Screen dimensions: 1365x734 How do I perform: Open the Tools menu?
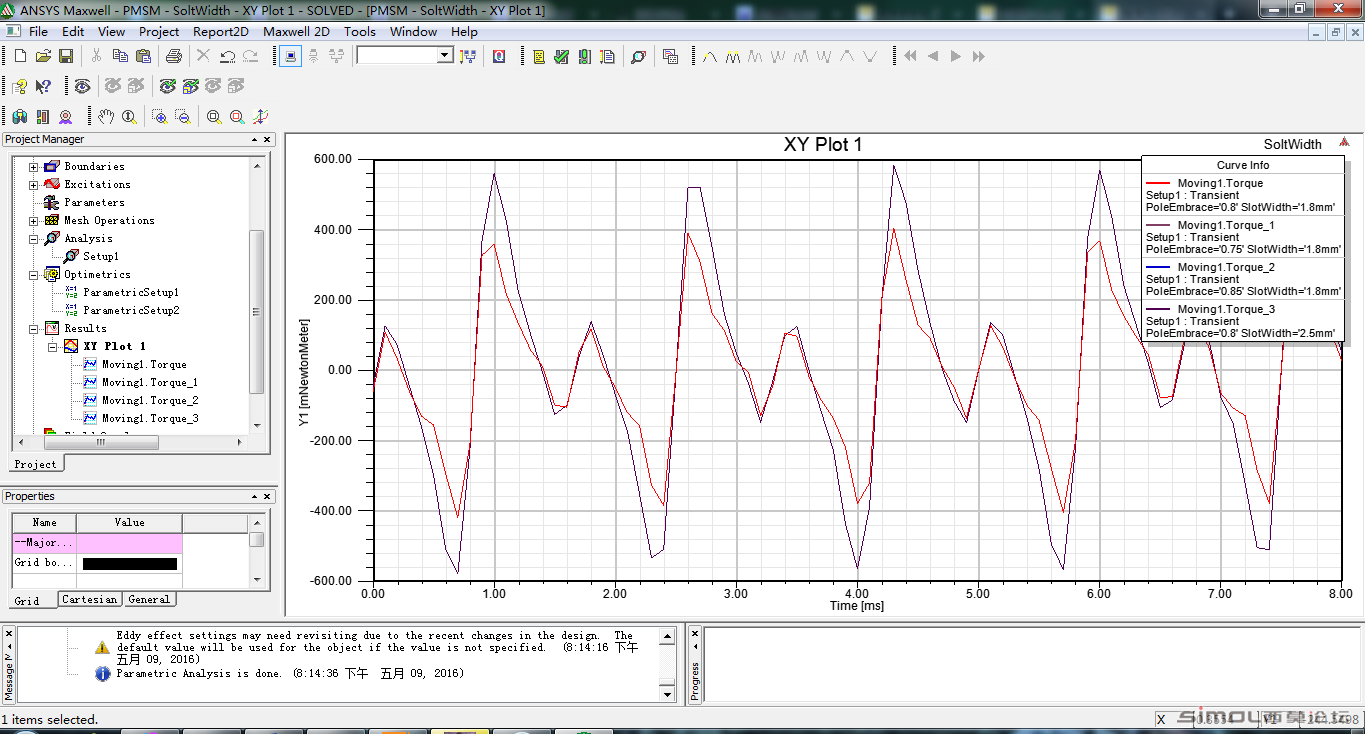pyautogui.click(x=360, y=31)
